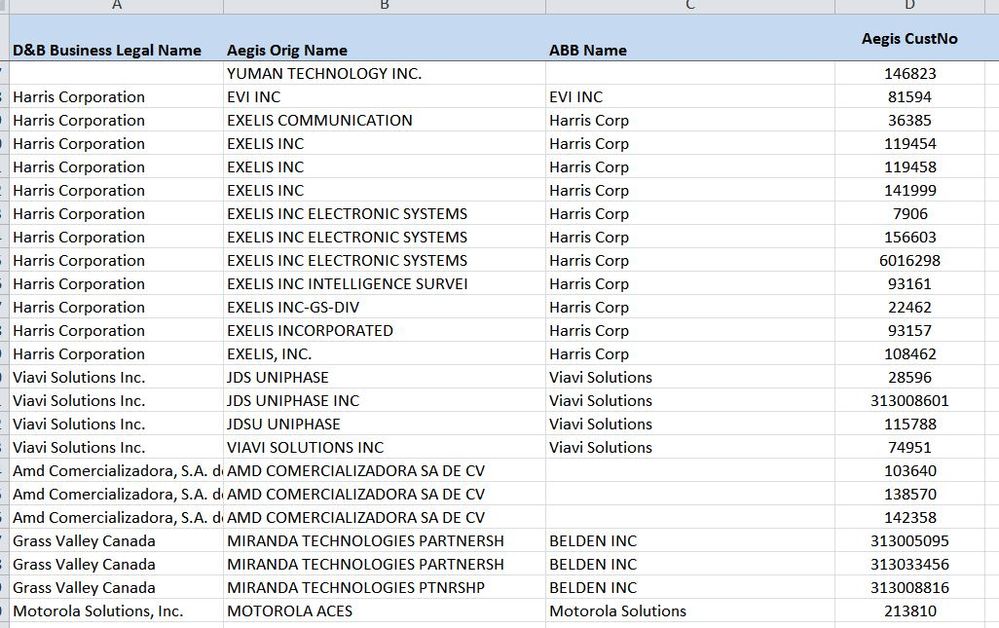The width and height of the screenshot is (999, 628).
Task: Click the YUMAN TECHNOLOGY INC. cell
Action: (384, 73)
